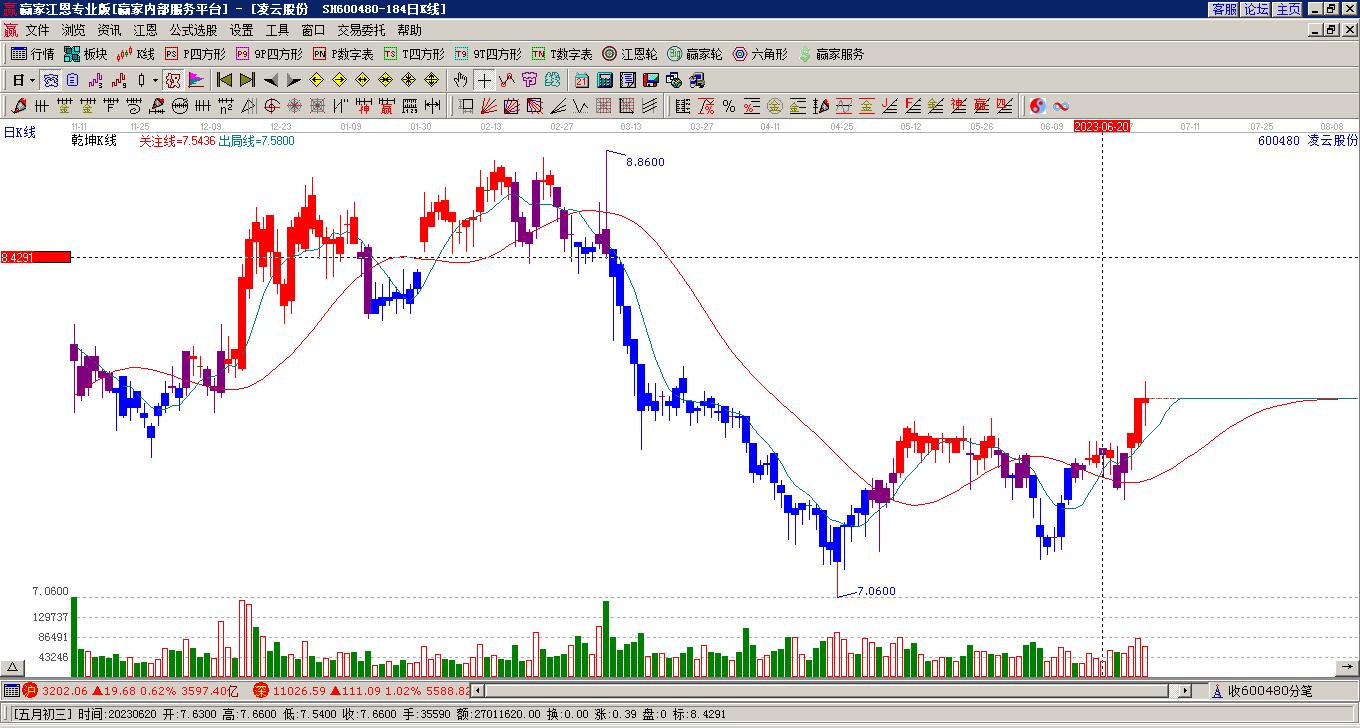
Task: Click the red starburst icon
Action: 294,106
